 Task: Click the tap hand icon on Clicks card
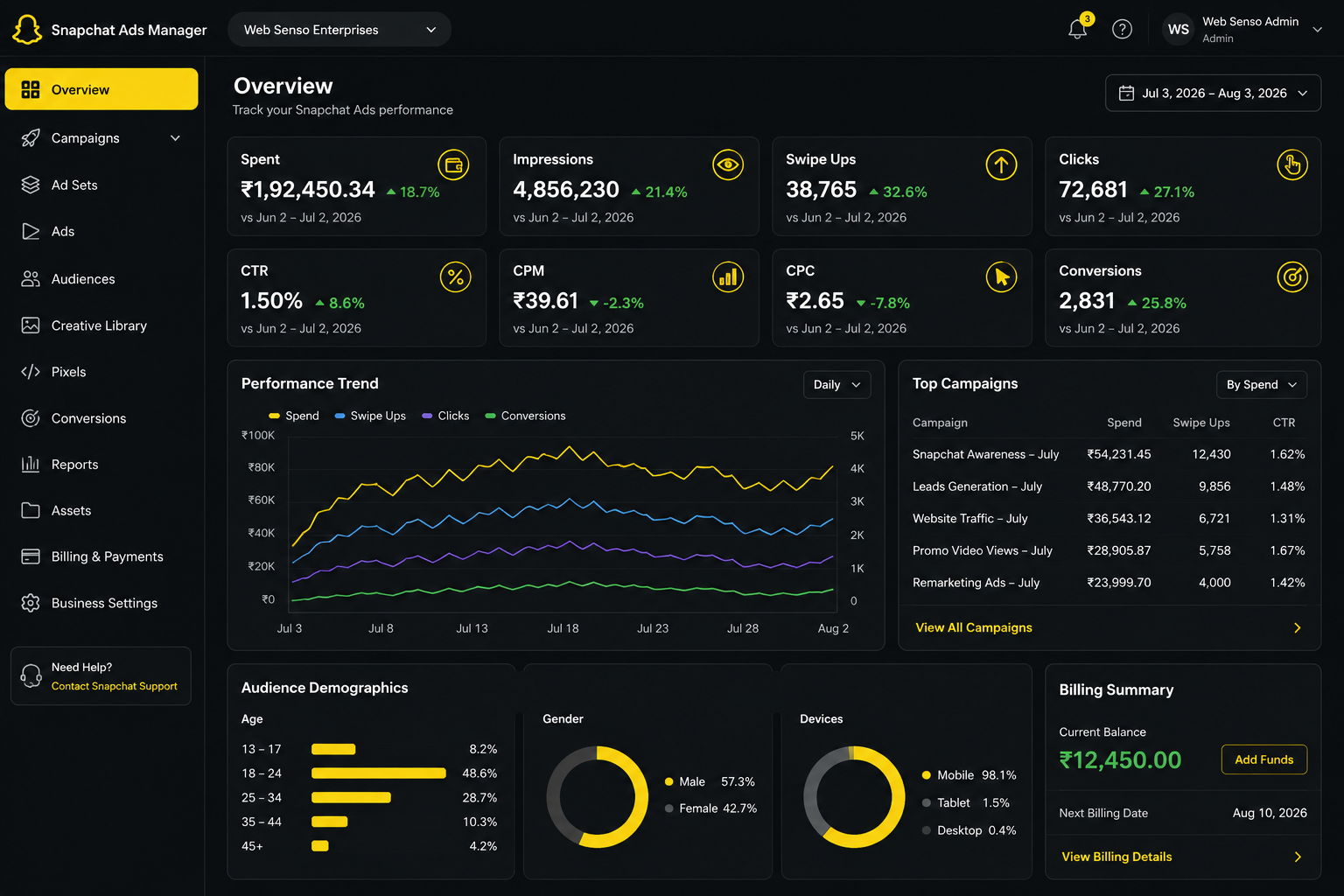coord(1292,164)
